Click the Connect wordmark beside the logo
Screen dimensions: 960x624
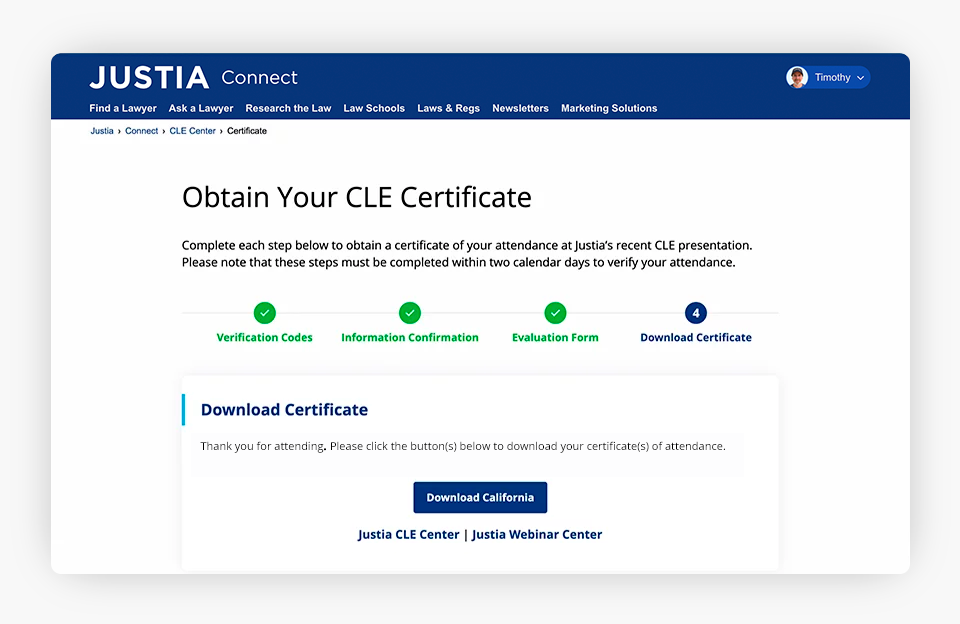(x=259, y=78)
